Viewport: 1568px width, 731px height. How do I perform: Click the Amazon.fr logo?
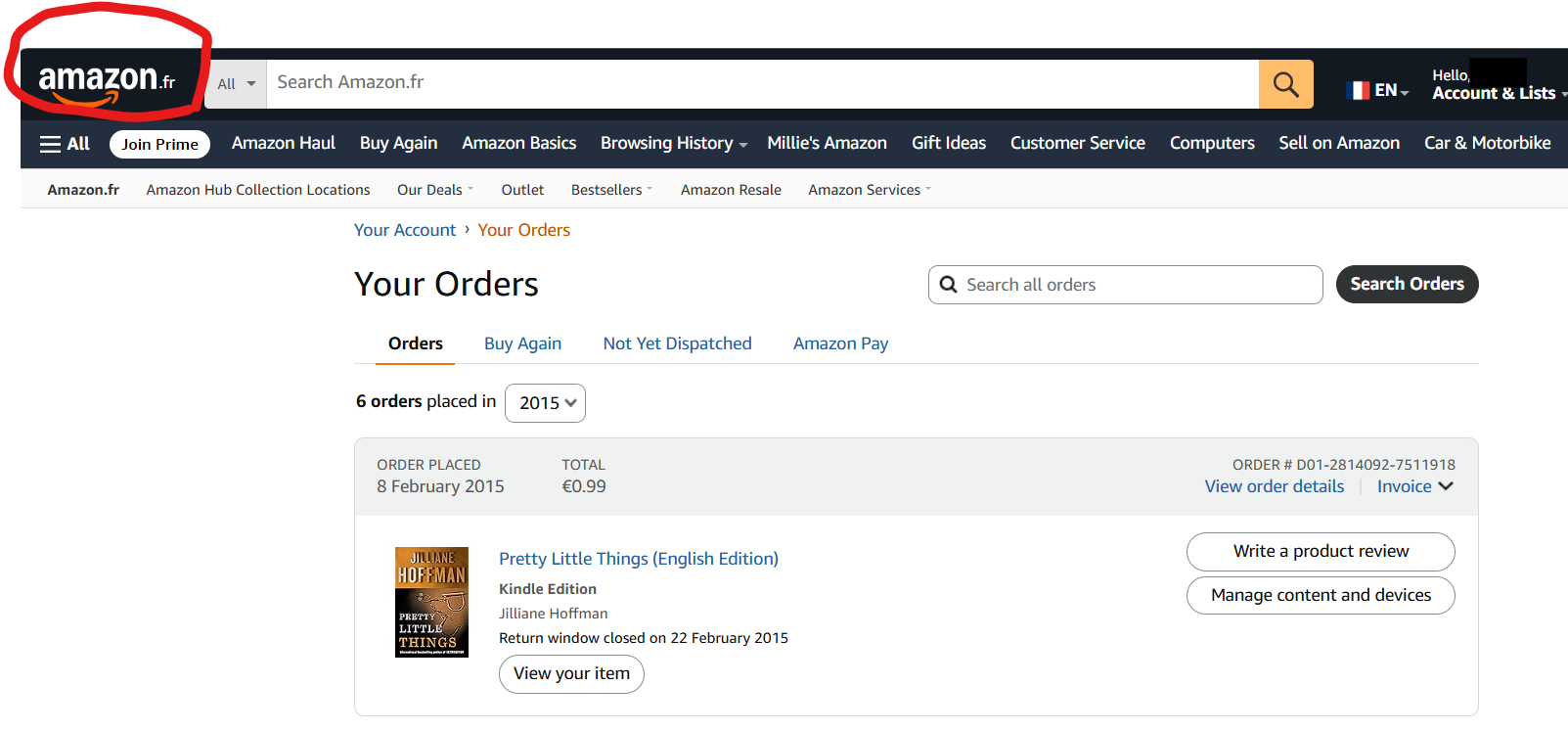pyautogui.click(x=107, y=82)
